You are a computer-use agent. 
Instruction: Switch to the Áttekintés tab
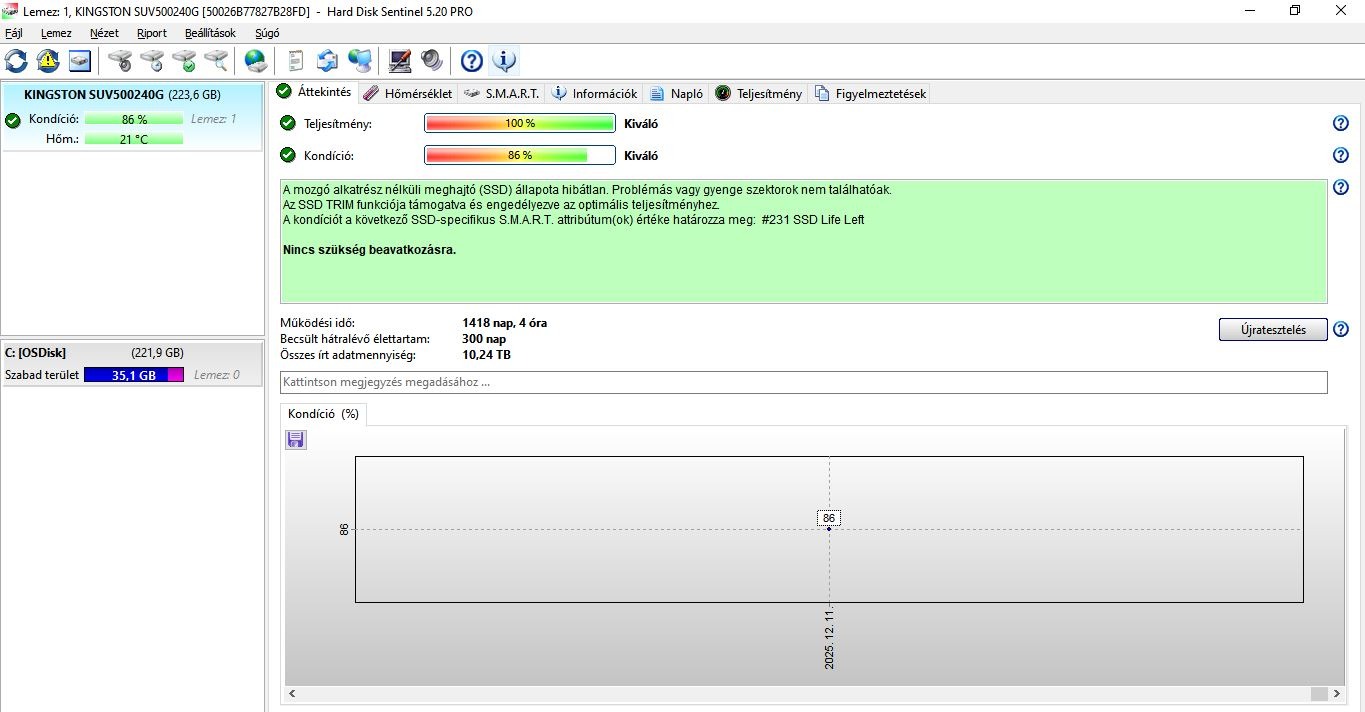point(314,92)
